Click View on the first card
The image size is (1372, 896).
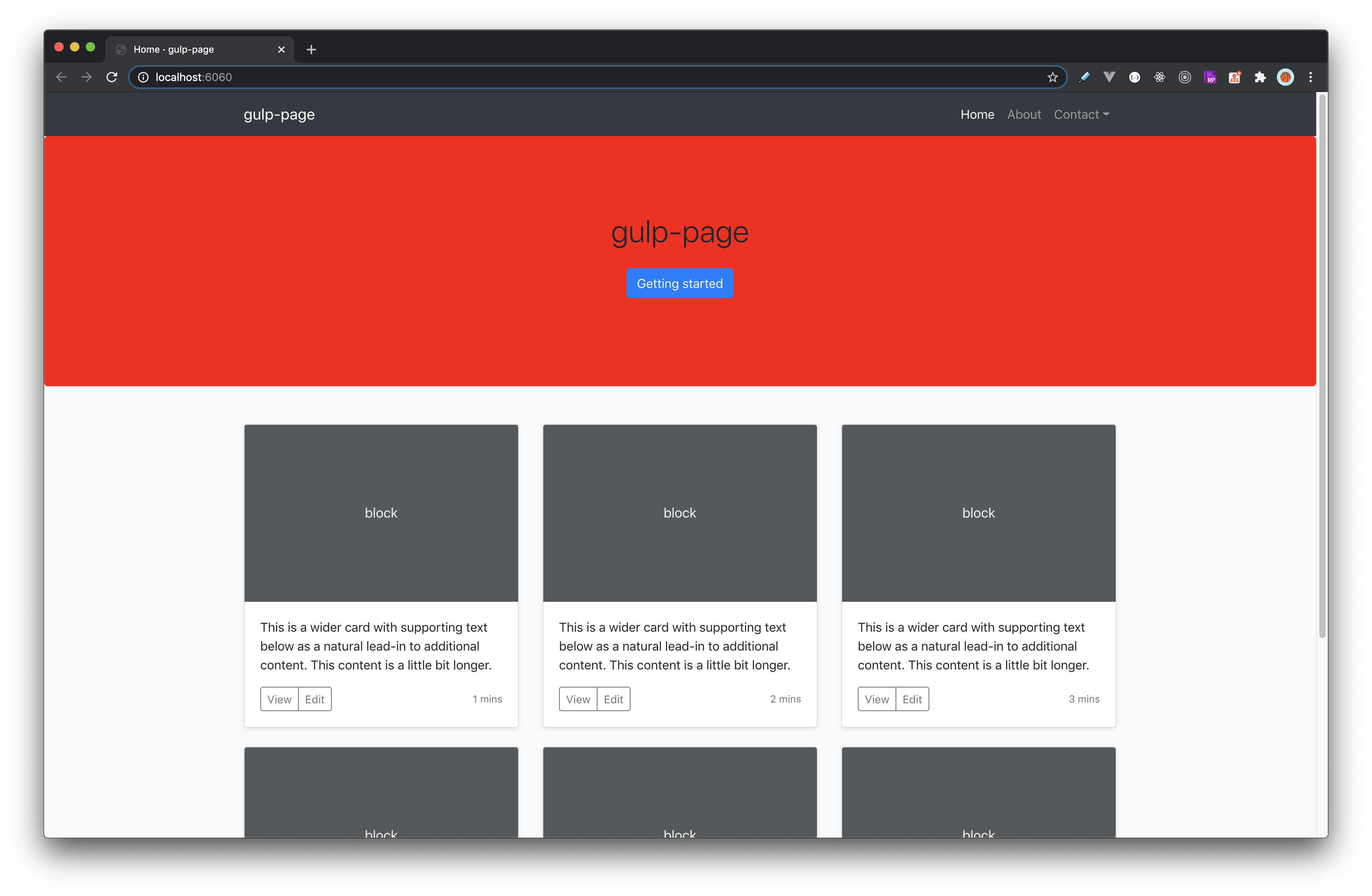tap(279, 699)
